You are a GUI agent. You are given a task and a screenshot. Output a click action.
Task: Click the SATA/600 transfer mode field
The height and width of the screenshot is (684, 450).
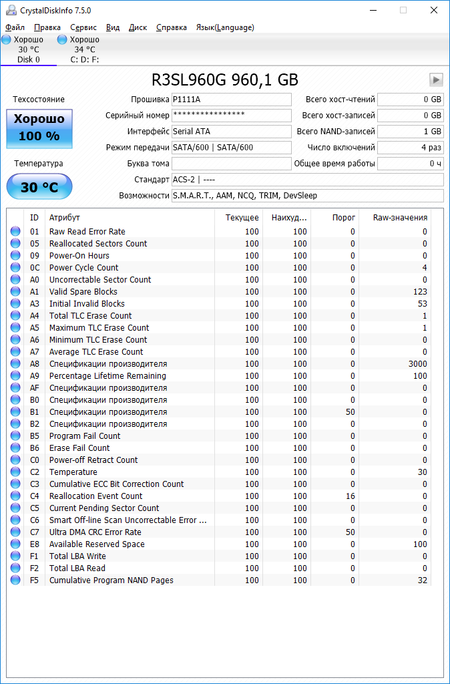tap(232, 147)
